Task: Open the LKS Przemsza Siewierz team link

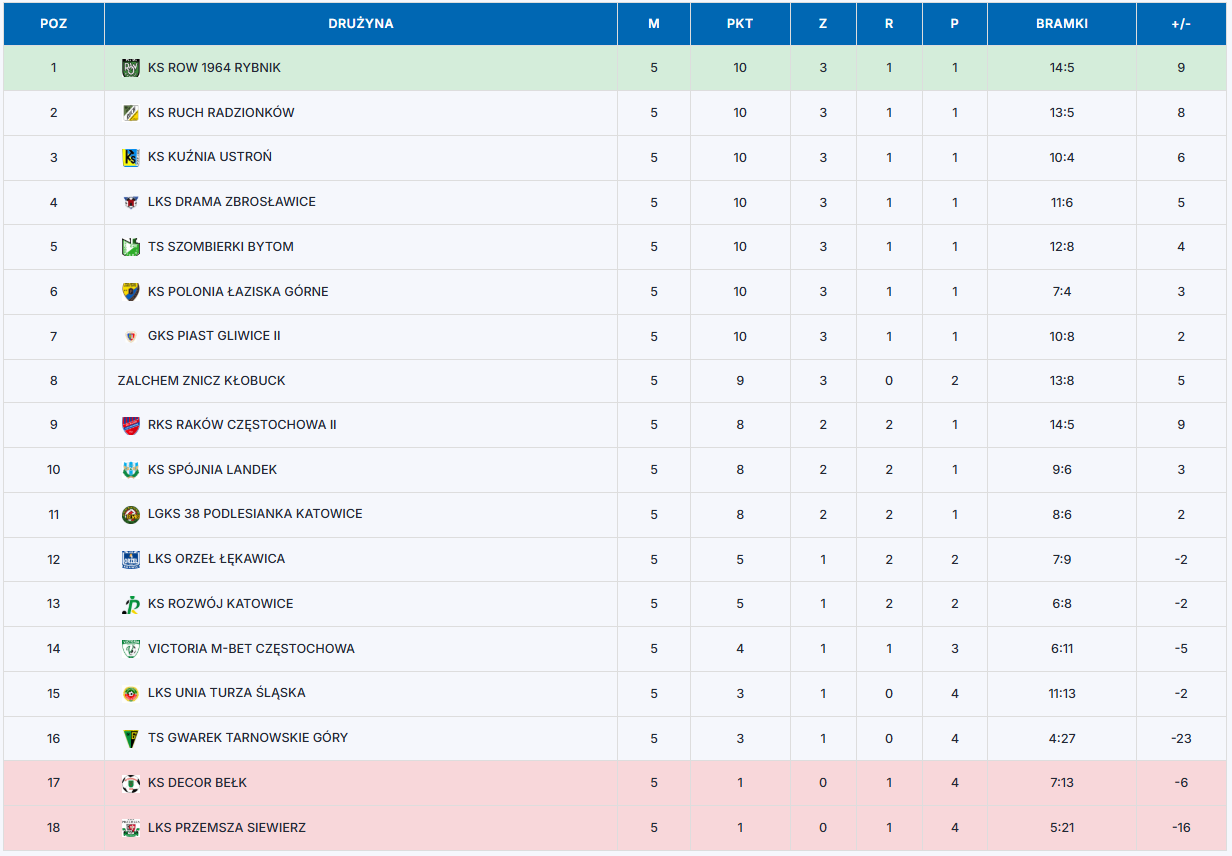Action: point(227,828)
